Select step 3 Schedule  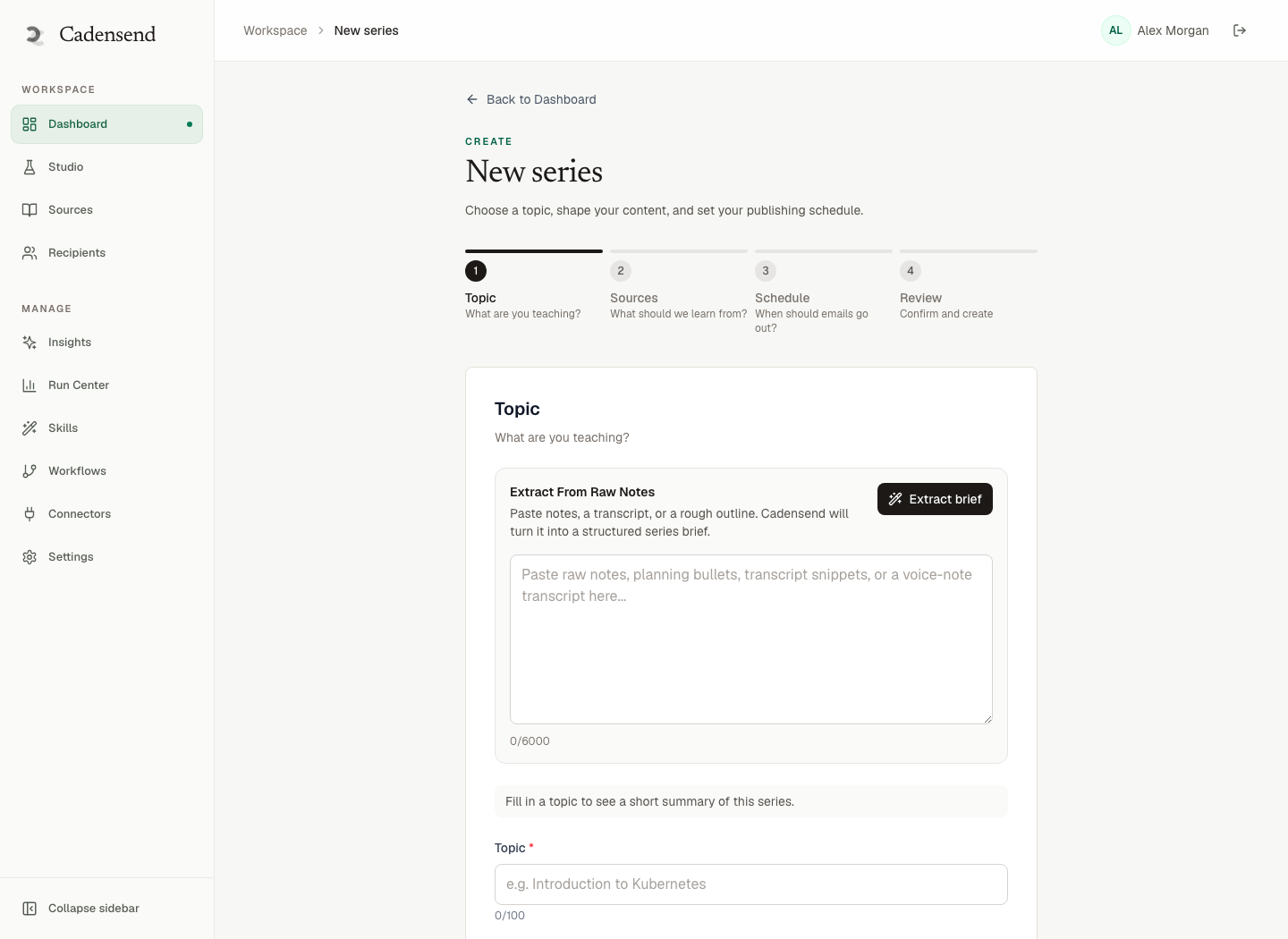(824, 293)
